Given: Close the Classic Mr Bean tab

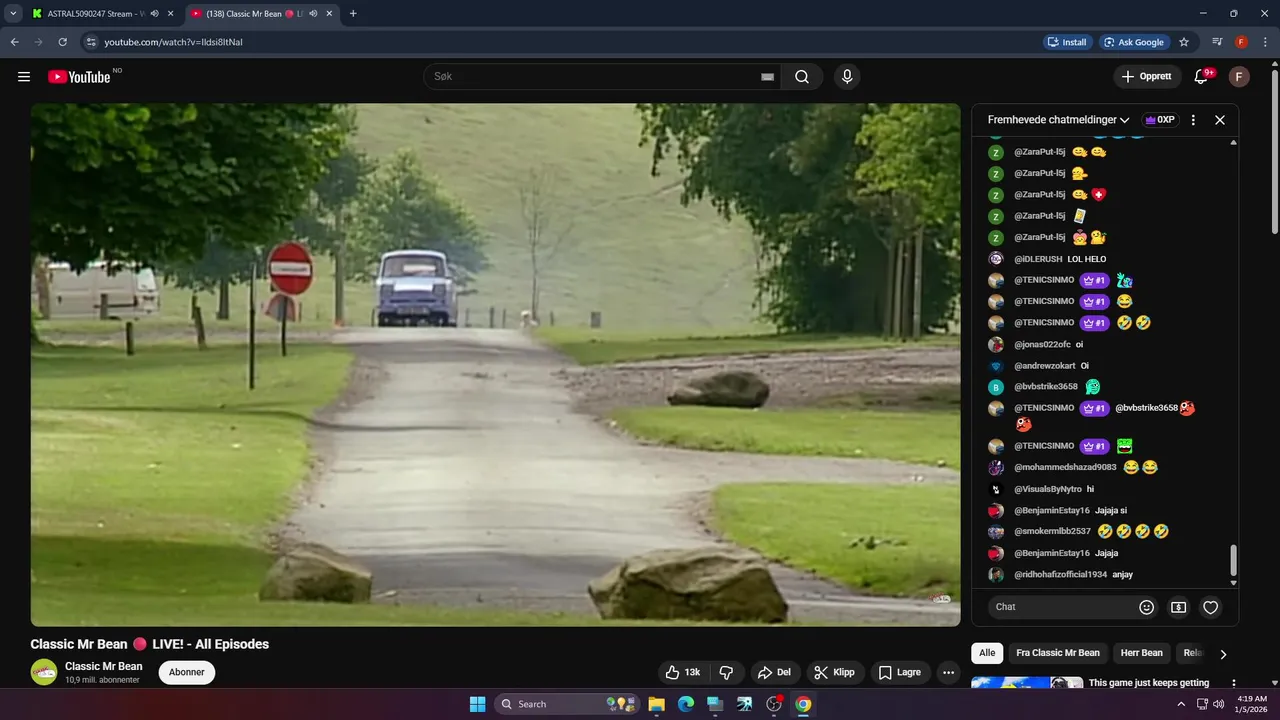Looking at the screenshot, I should [x=329, y=14].
